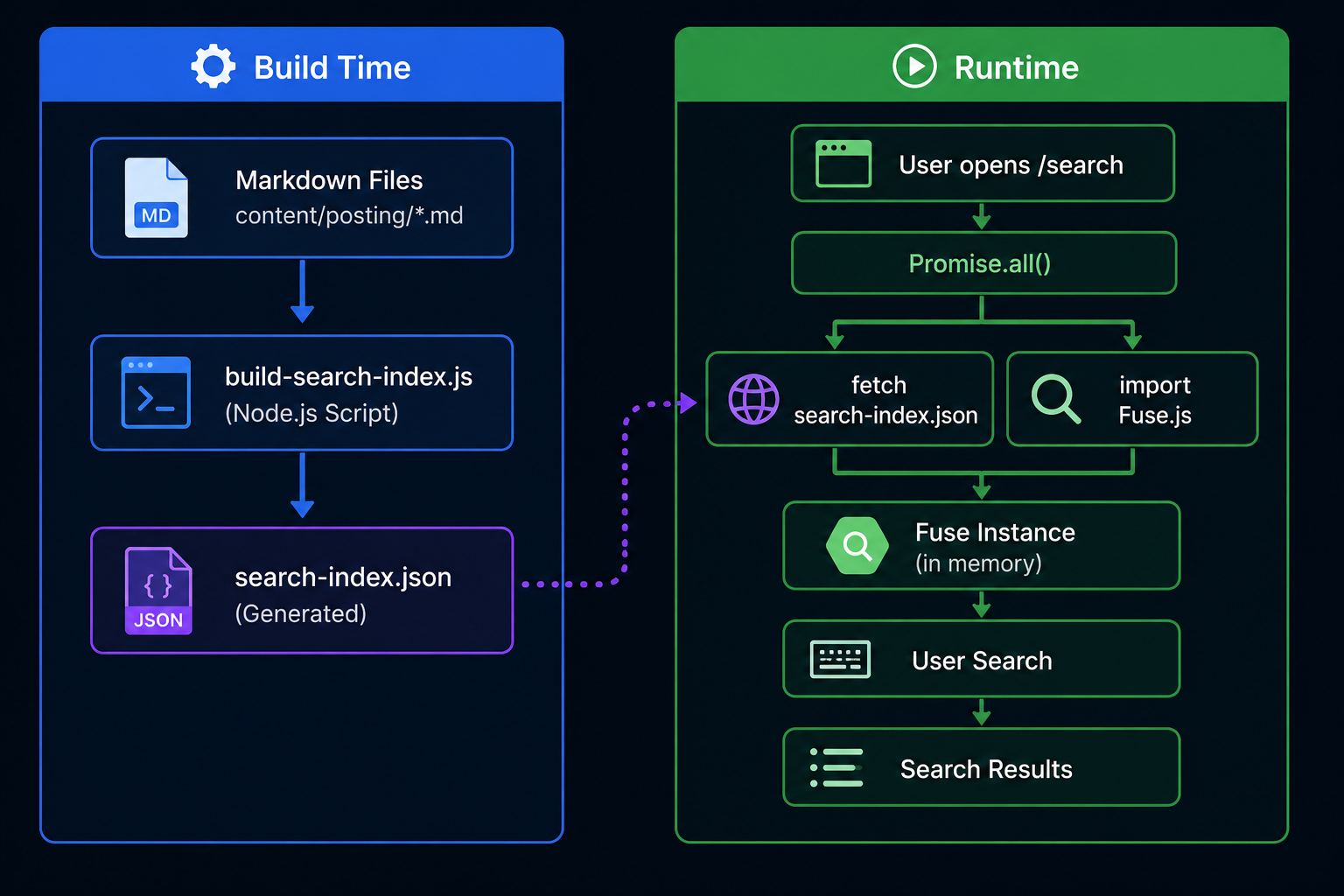Click the purple JSON file icon
The height and width of the screenshot is (896, 1344).
[x=158, y=591]
